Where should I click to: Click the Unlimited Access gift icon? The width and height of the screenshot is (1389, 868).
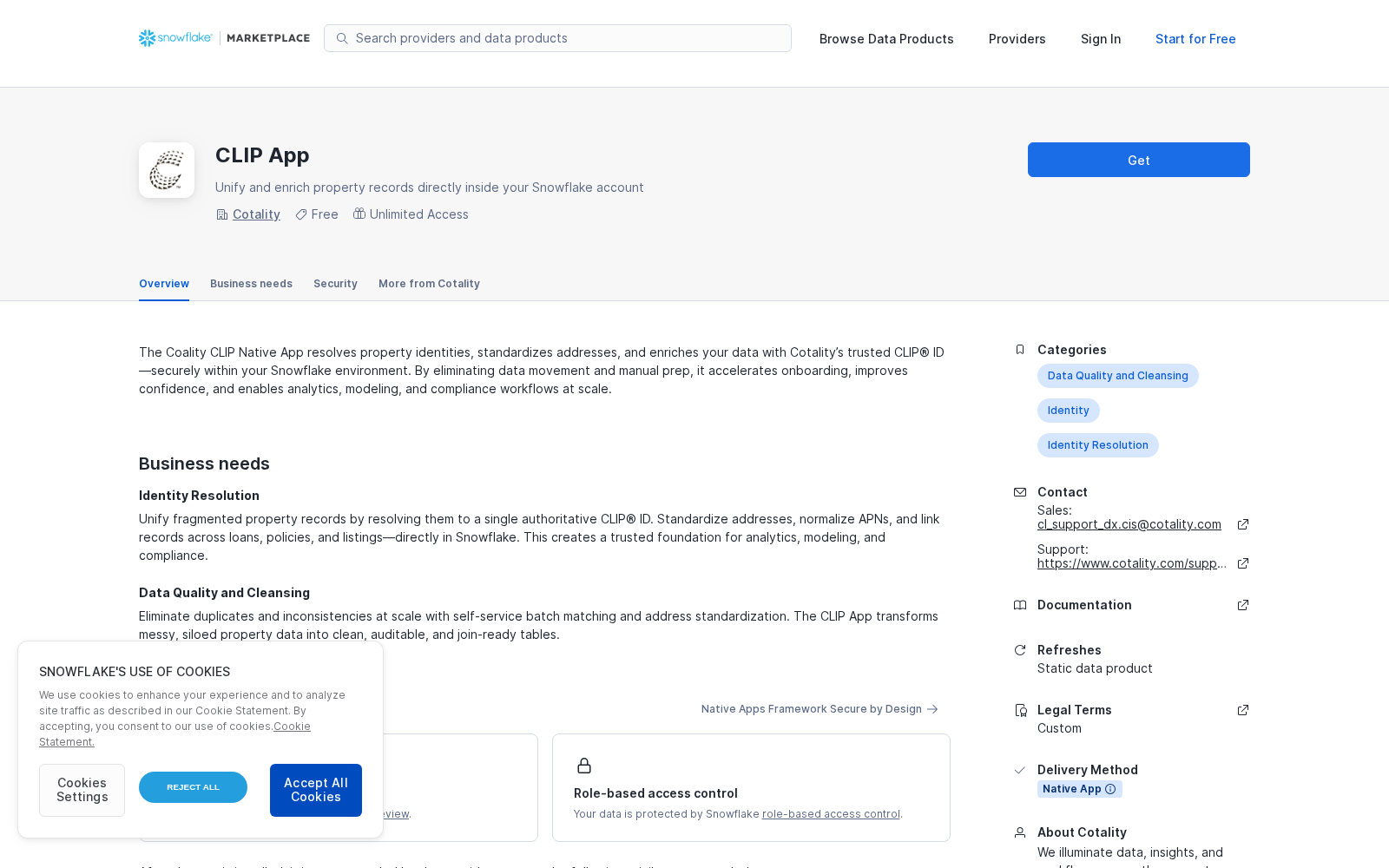(359, 214)
